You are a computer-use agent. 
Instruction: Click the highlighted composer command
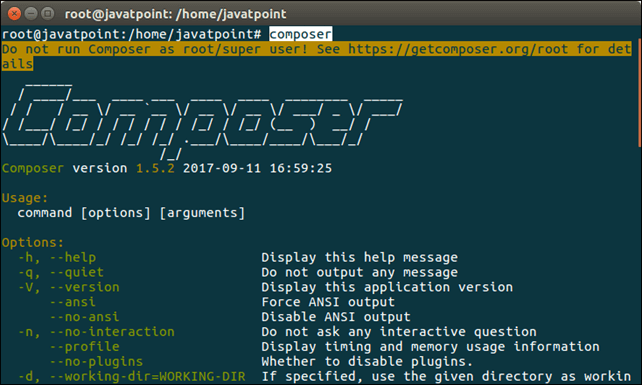[301, 34]
